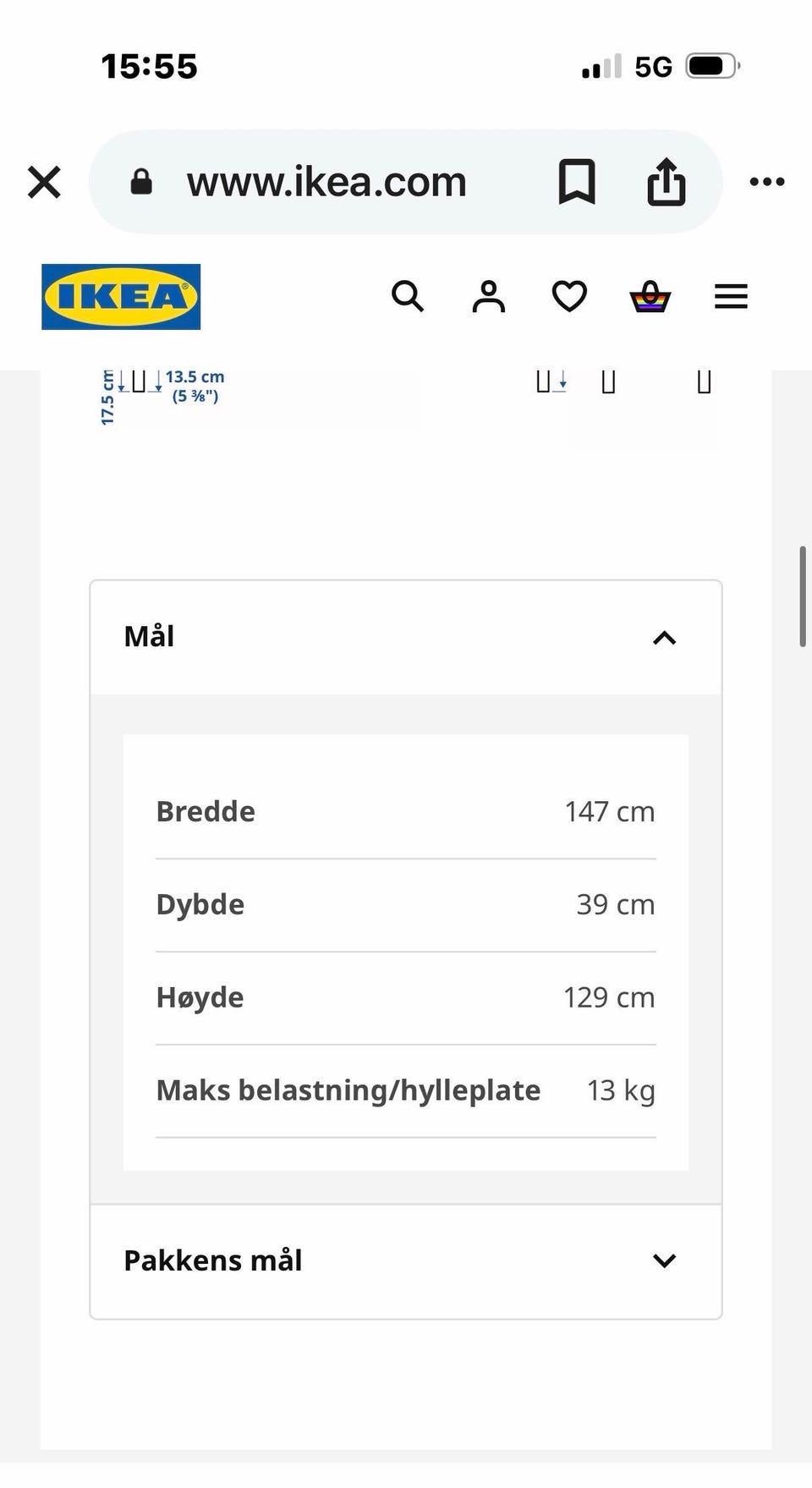Click the page scrollbar thumb
This screenshot has width=812, height=1488.
point(803,596)
